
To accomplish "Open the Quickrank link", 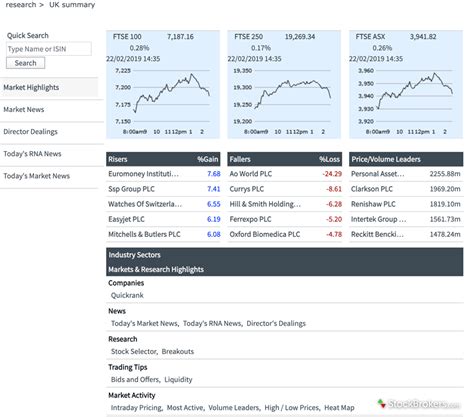I will 127,295.
